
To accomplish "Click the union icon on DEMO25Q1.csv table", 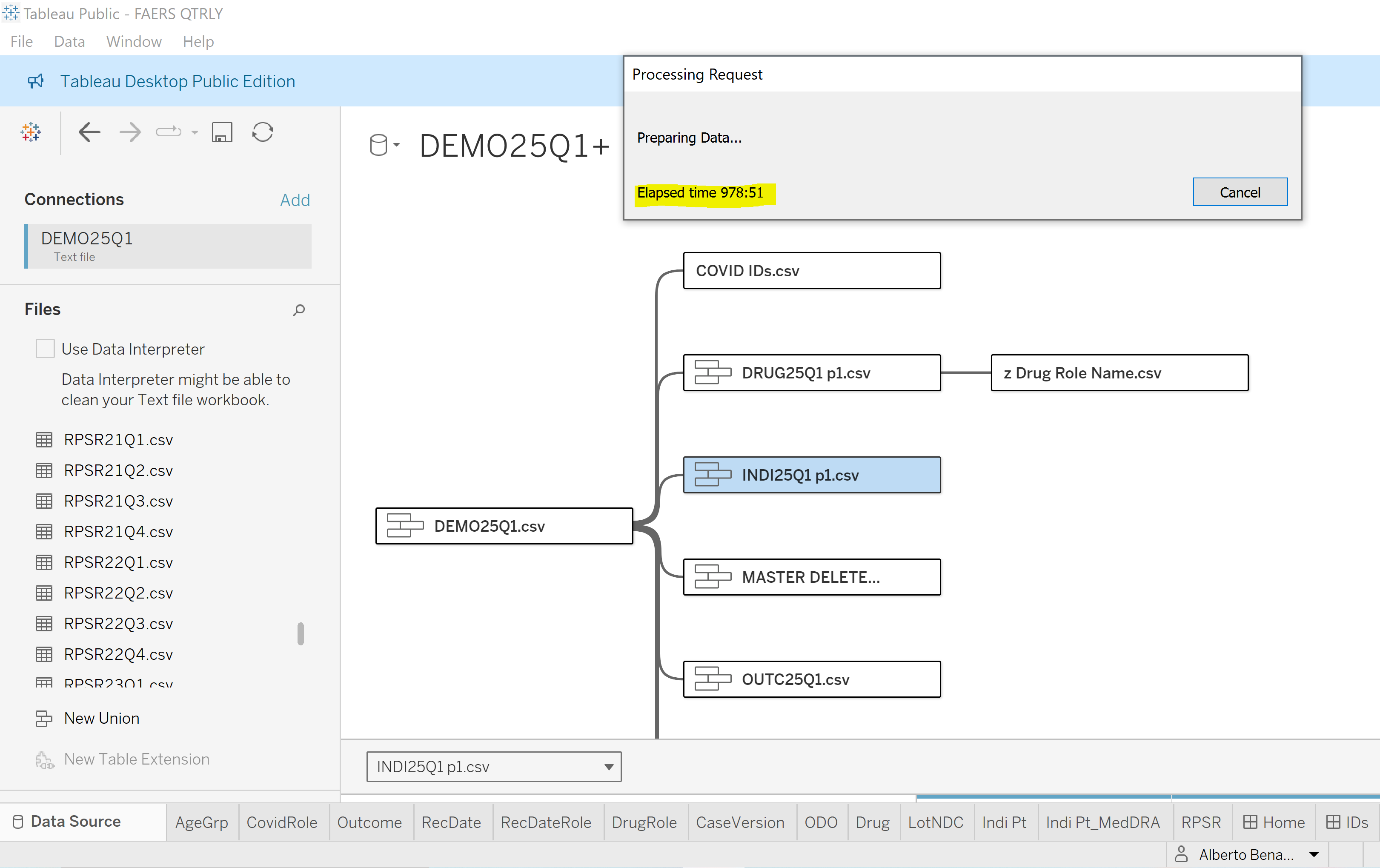I will click(405, 526).
